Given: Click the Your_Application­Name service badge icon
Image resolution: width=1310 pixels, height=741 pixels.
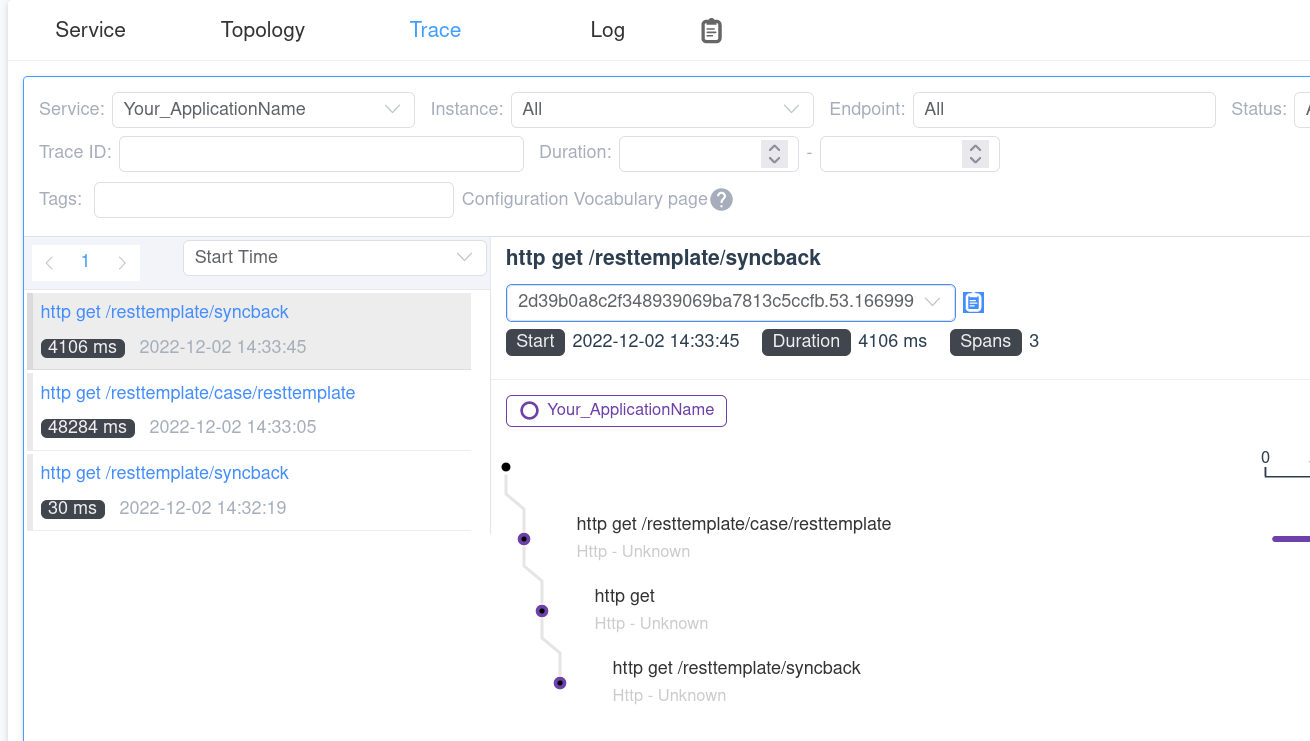Looking at the screenshot, I should coord(531,410).
